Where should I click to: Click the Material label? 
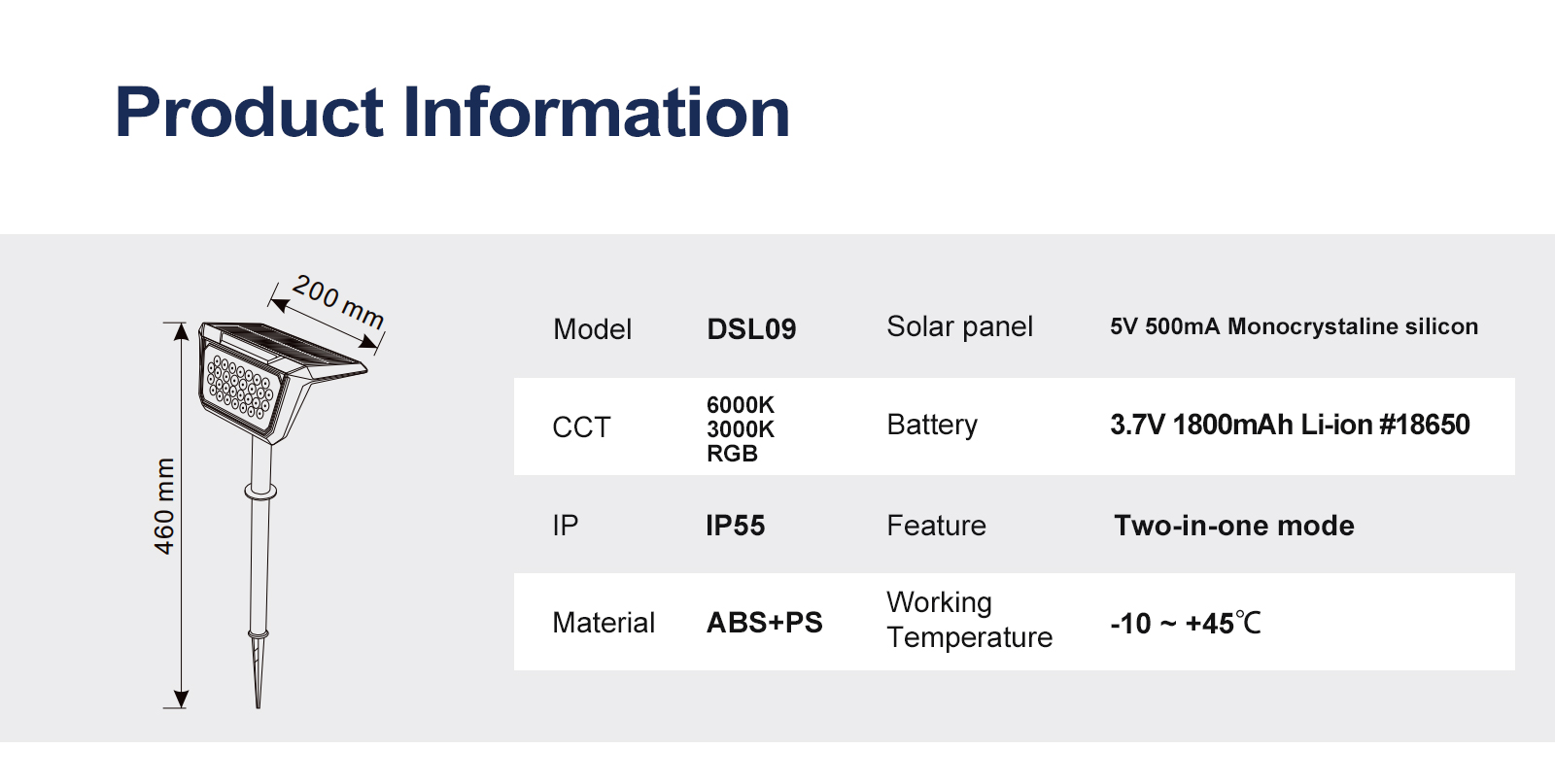tap(604, 623)
